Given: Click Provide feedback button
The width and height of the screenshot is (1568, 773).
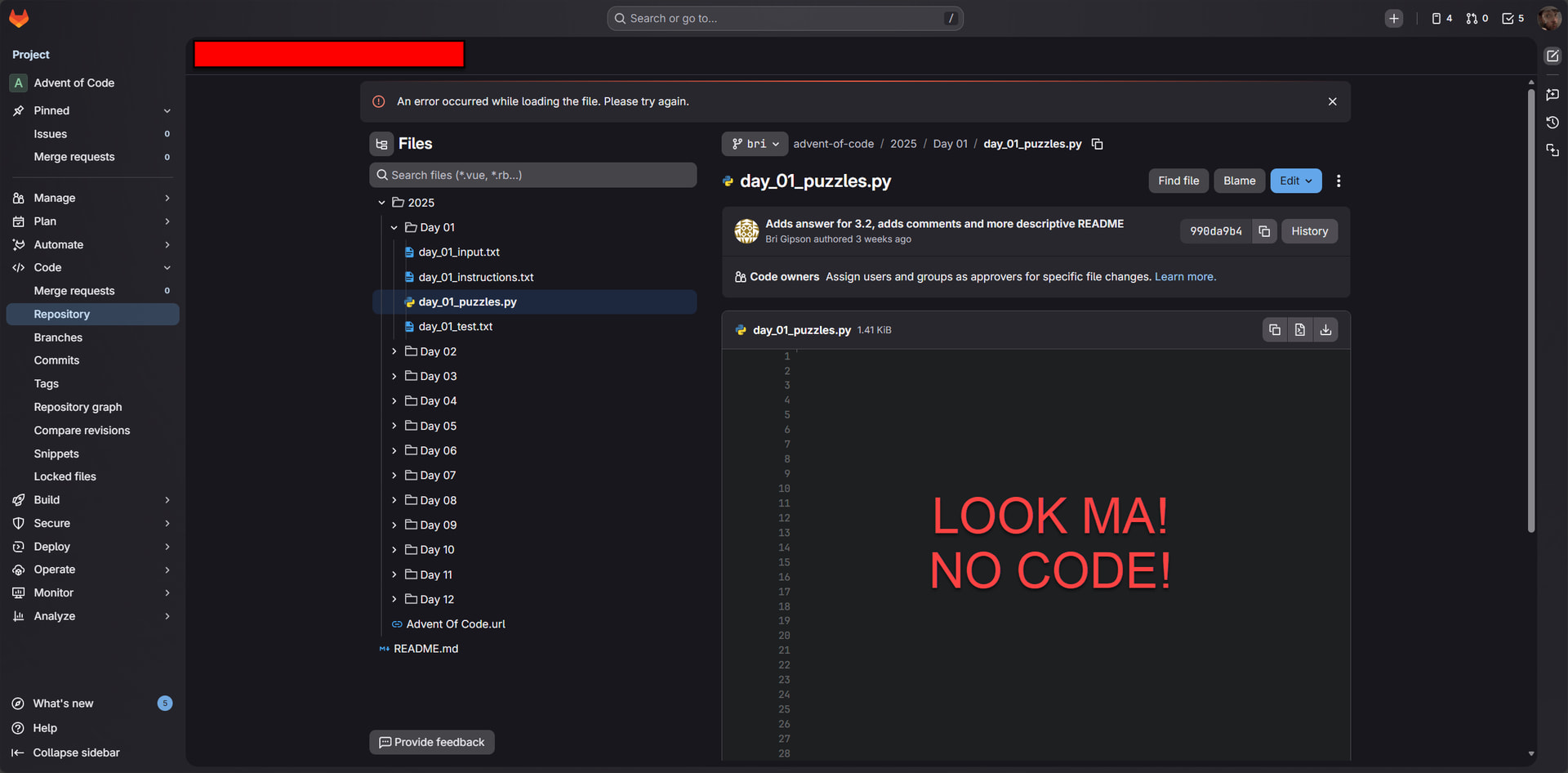Looking at the screenshot, I should point(432,742).
